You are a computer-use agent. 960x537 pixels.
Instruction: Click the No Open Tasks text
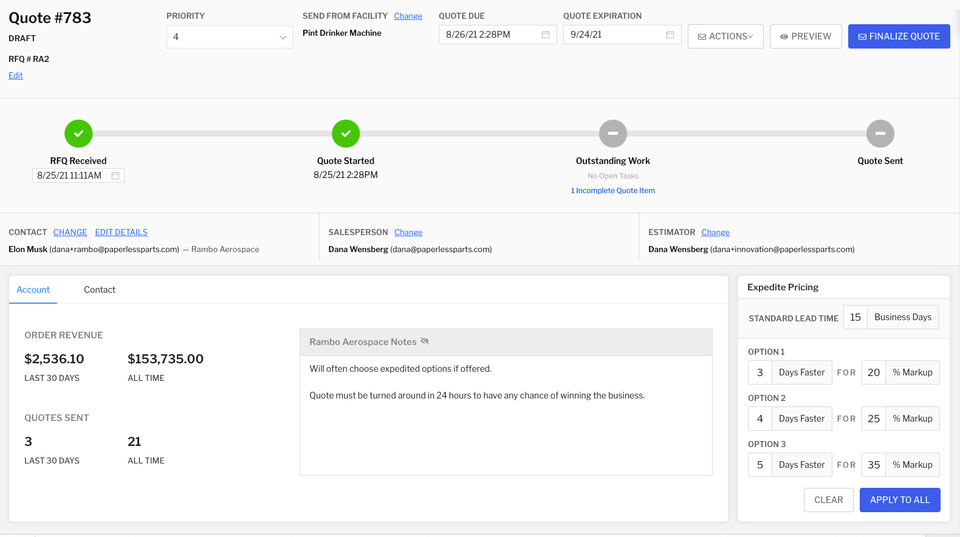[x=613, y=176]
